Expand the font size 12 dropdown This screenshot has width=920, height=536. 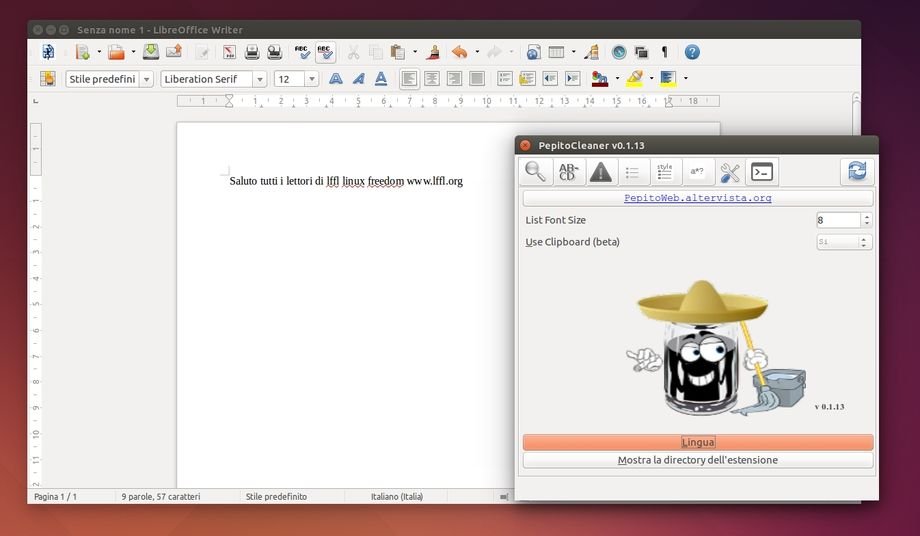tap(312, 79)
